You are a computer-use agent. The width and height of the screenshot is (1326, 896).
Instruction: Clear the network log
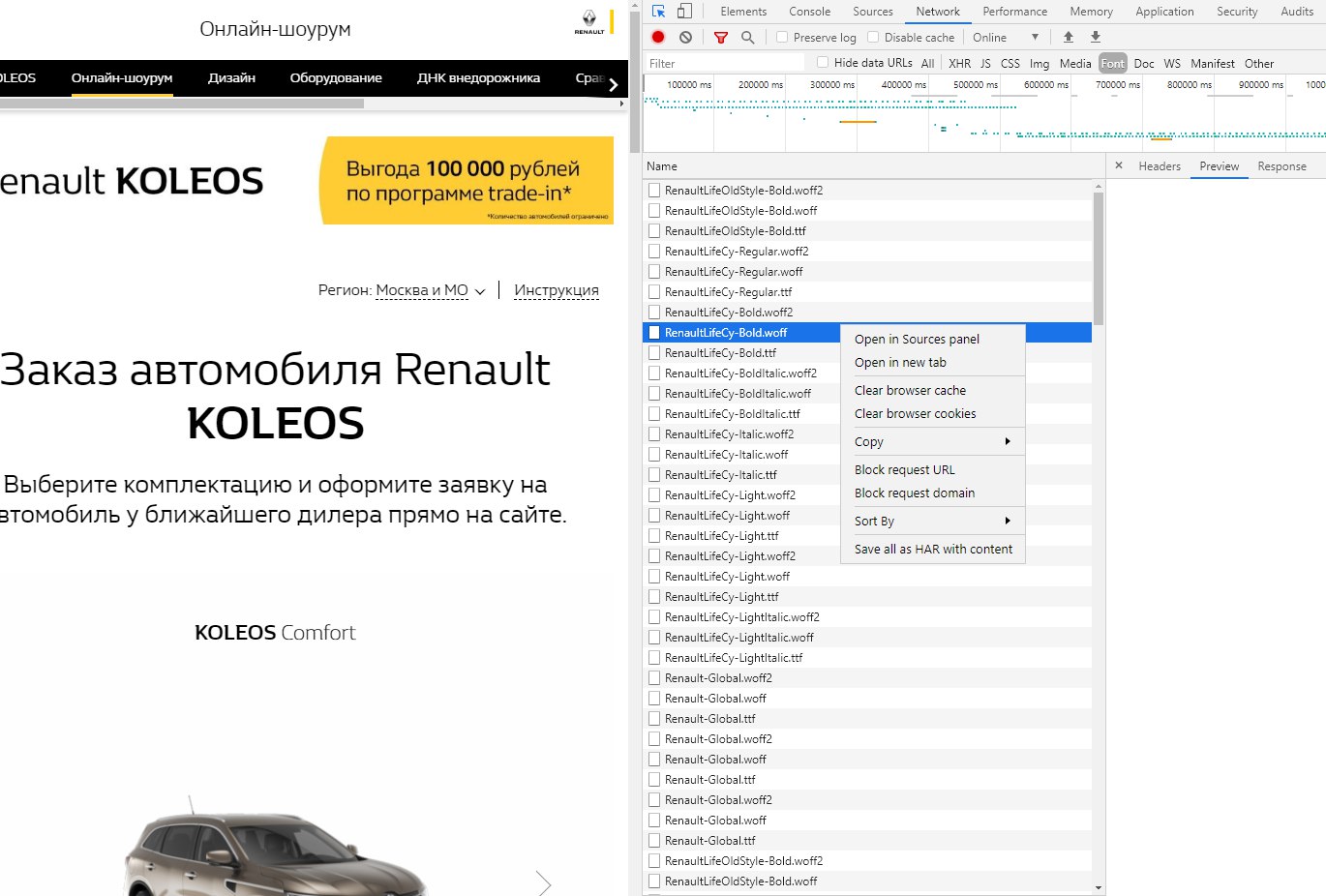click(x=685, y=37)
